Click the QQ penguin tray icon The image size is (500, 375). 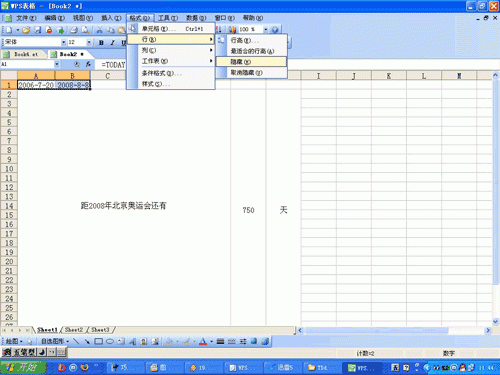(x=462, y=367)
